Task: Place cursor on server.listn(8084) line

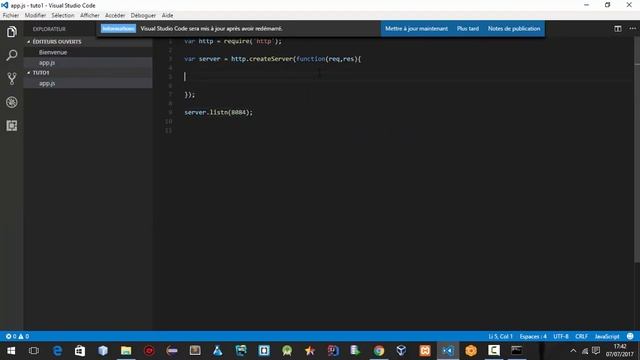Action: coord(218,112)
